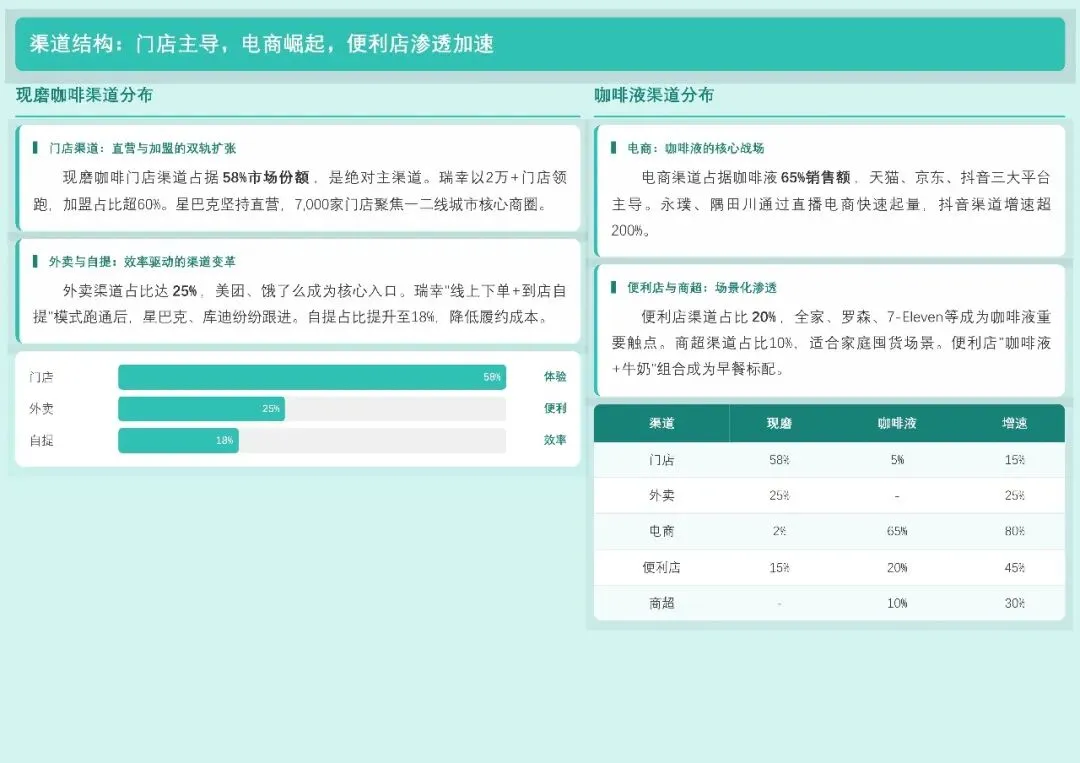Select the "便利店" row name in the table
The height and width of the screenshot is (763, 1080).
(x=661, y=567)
